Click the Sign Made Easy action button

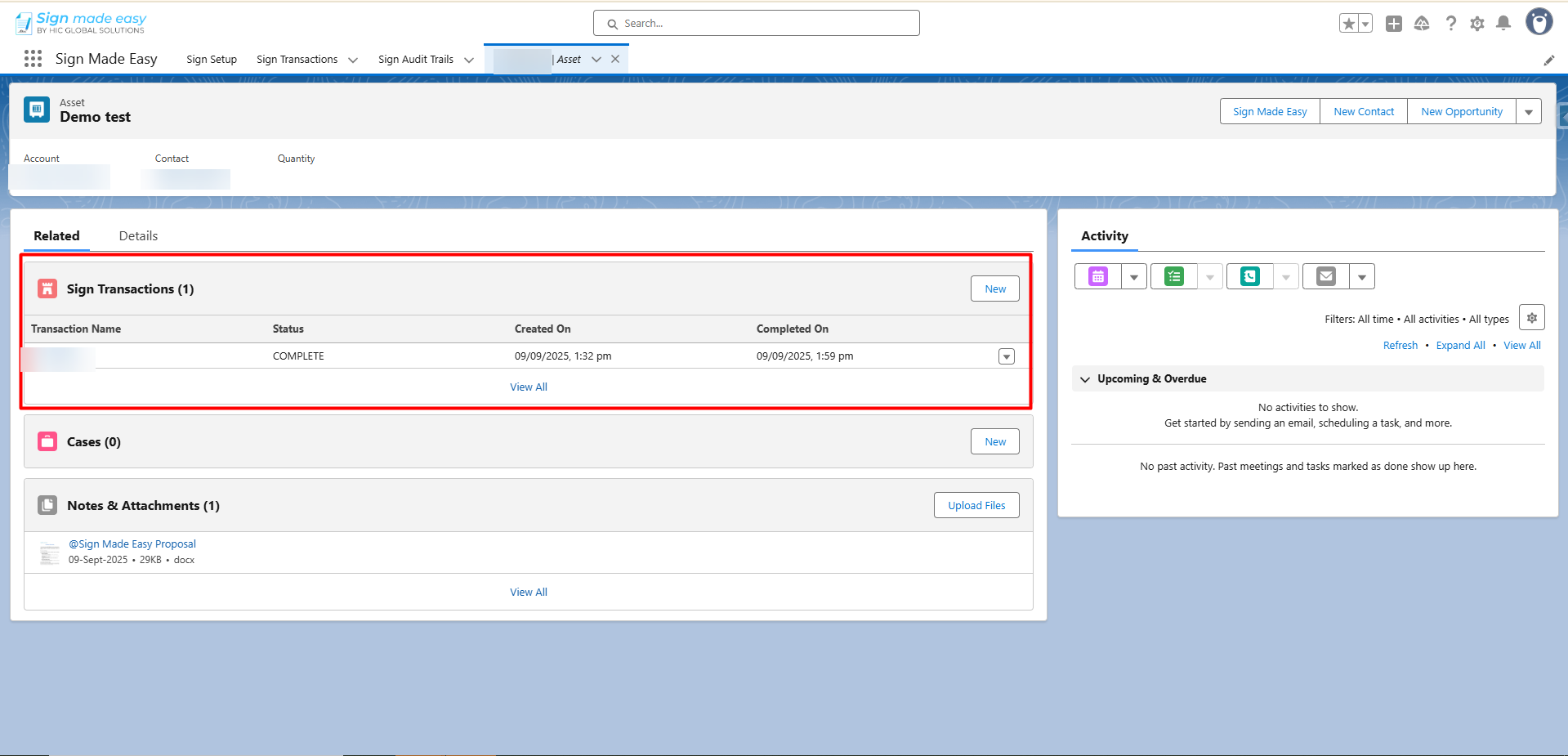[x=1270, y=111]
